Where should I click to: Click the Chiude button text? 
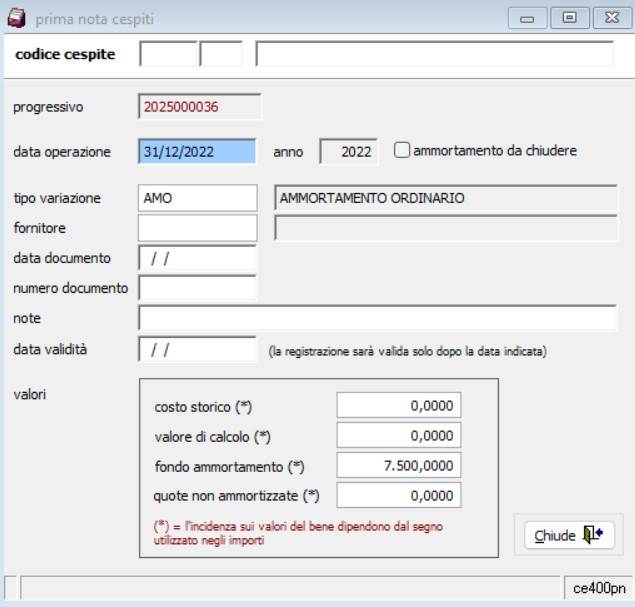click(555, 535)
